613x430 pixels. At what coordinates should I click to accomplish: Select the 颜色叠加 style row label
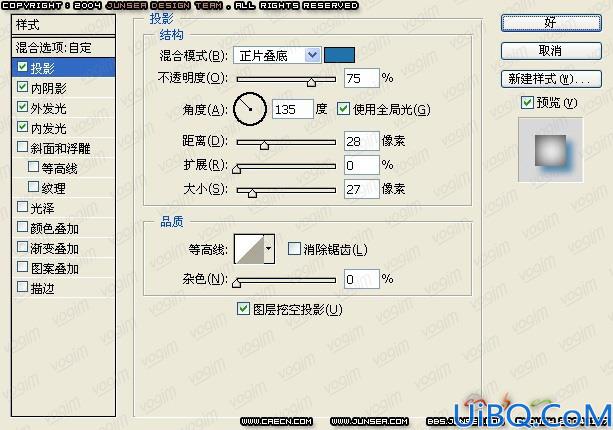tap(55, 228)
